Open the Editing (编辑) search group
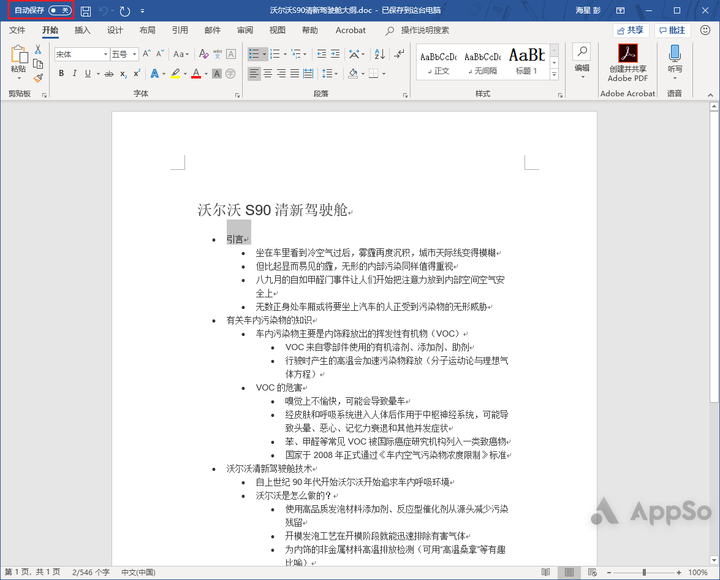Viewport: 720px width, 580px height. click(x=582, y=62)
